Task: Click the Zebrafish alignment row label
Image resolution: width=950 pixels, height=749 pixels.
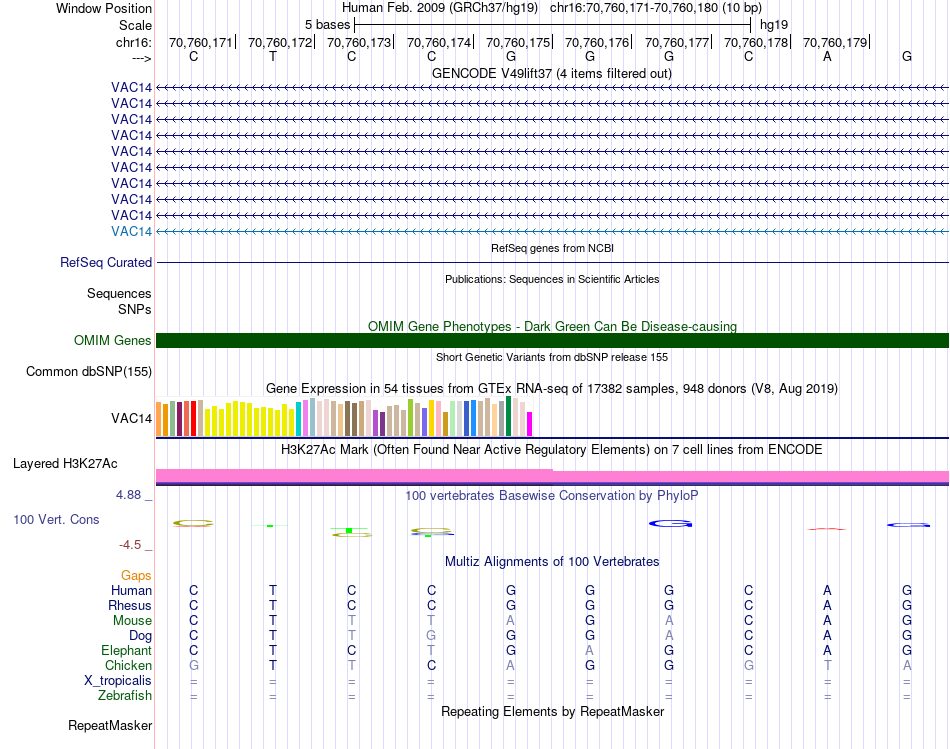Action: point(125,695)
